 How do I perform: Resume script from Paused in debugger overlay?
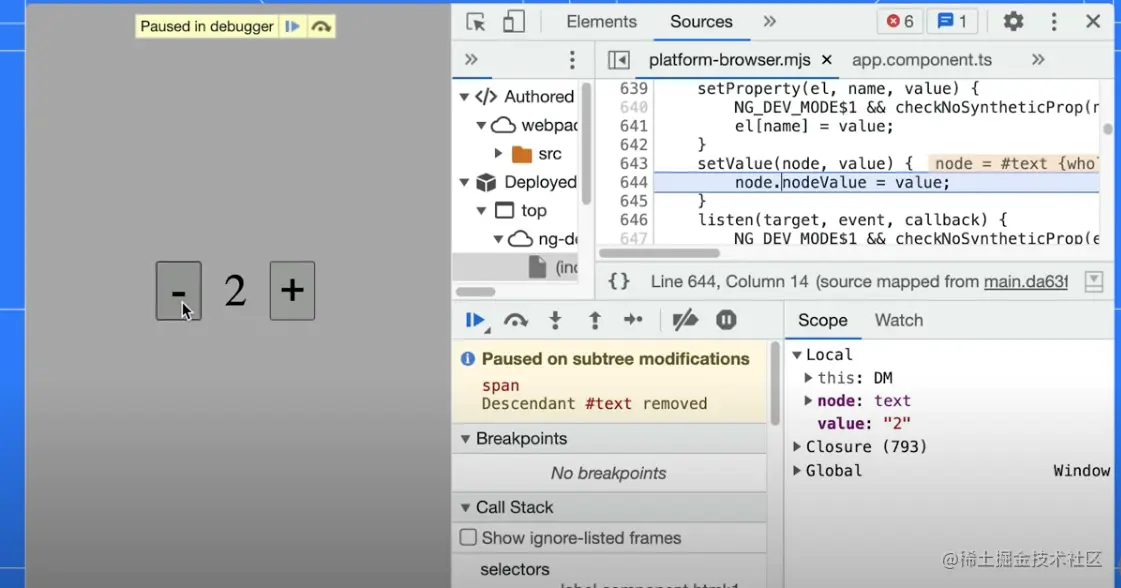pyautogui.click(x=292, y=26)
